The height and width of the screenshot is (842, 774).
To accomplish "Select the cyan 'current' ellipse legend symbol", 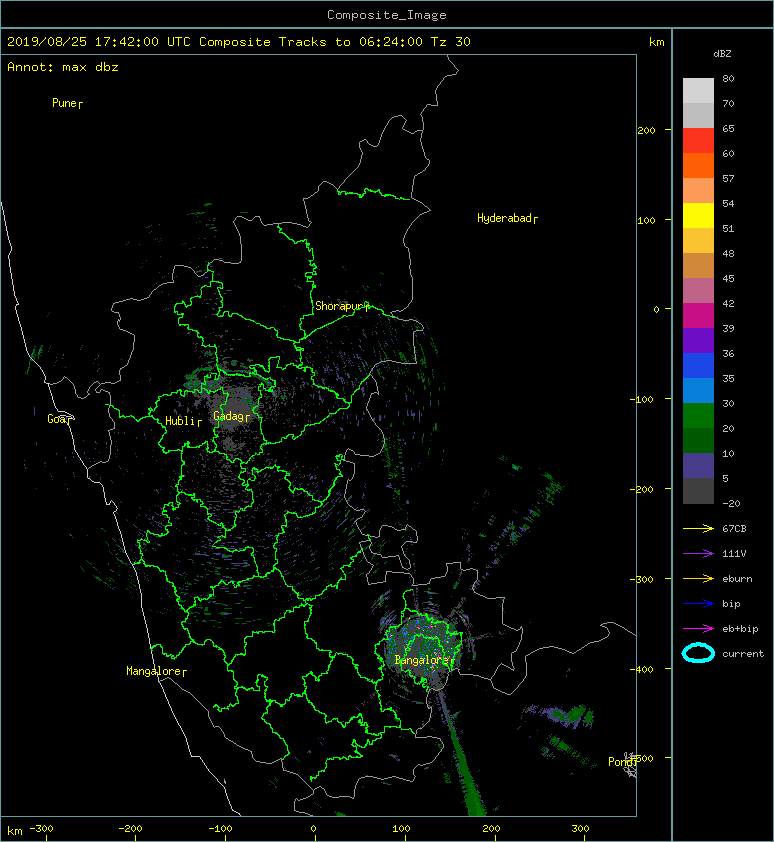I will (x=698, y=653).
